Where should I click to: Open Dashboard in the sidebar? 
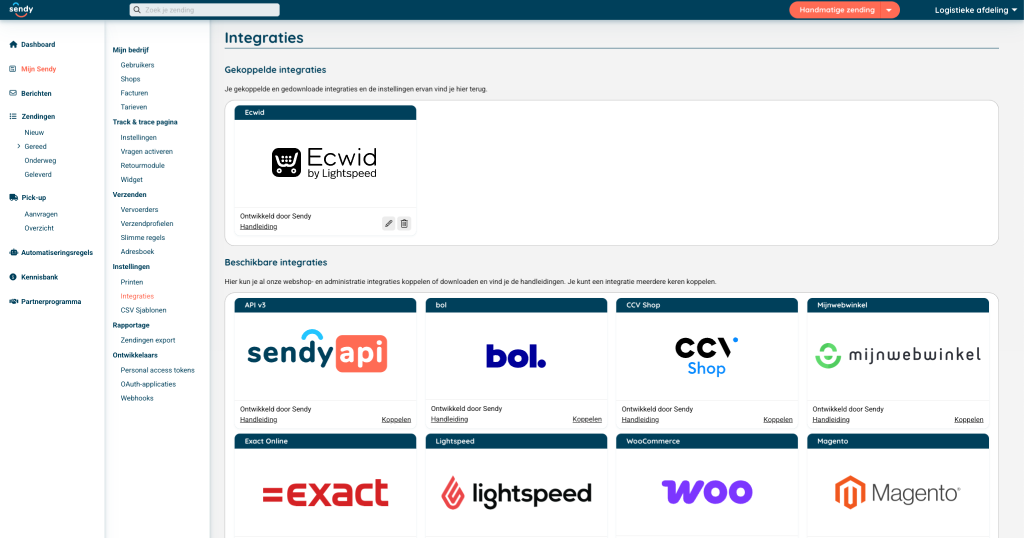click(x=38, y=44)
